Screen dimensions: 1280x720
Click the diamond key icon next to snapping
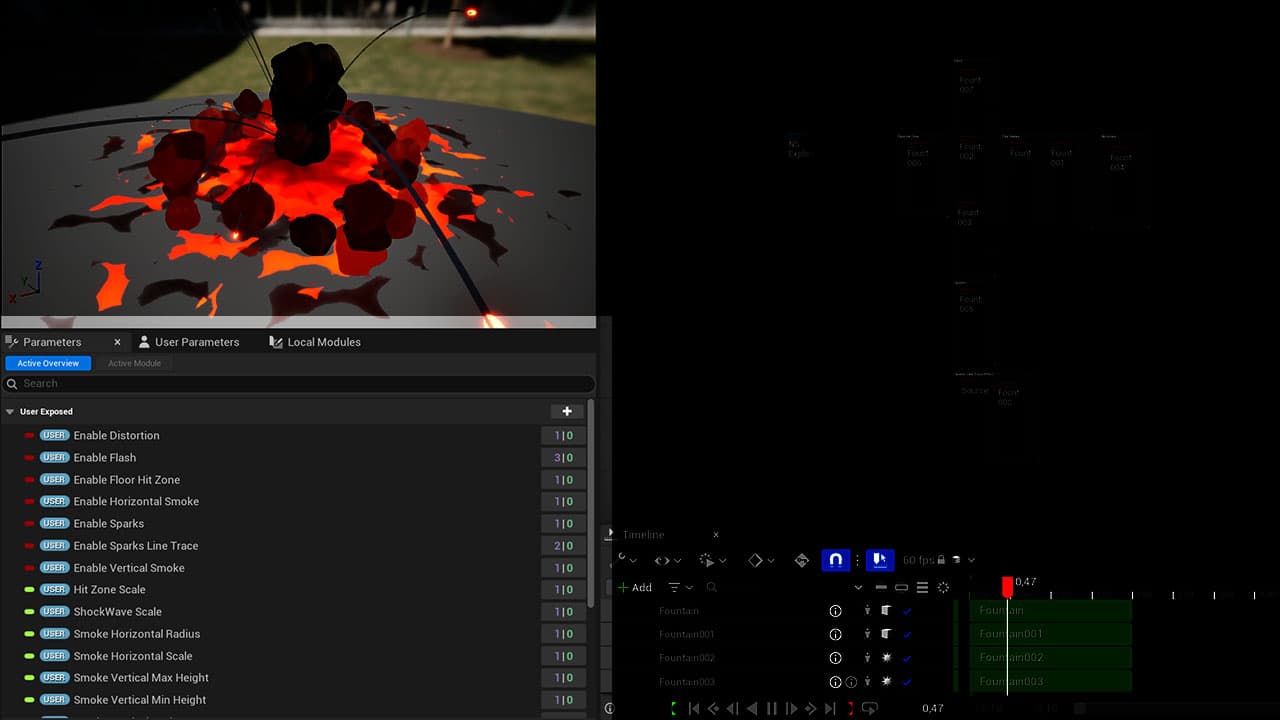pos(801,560)
